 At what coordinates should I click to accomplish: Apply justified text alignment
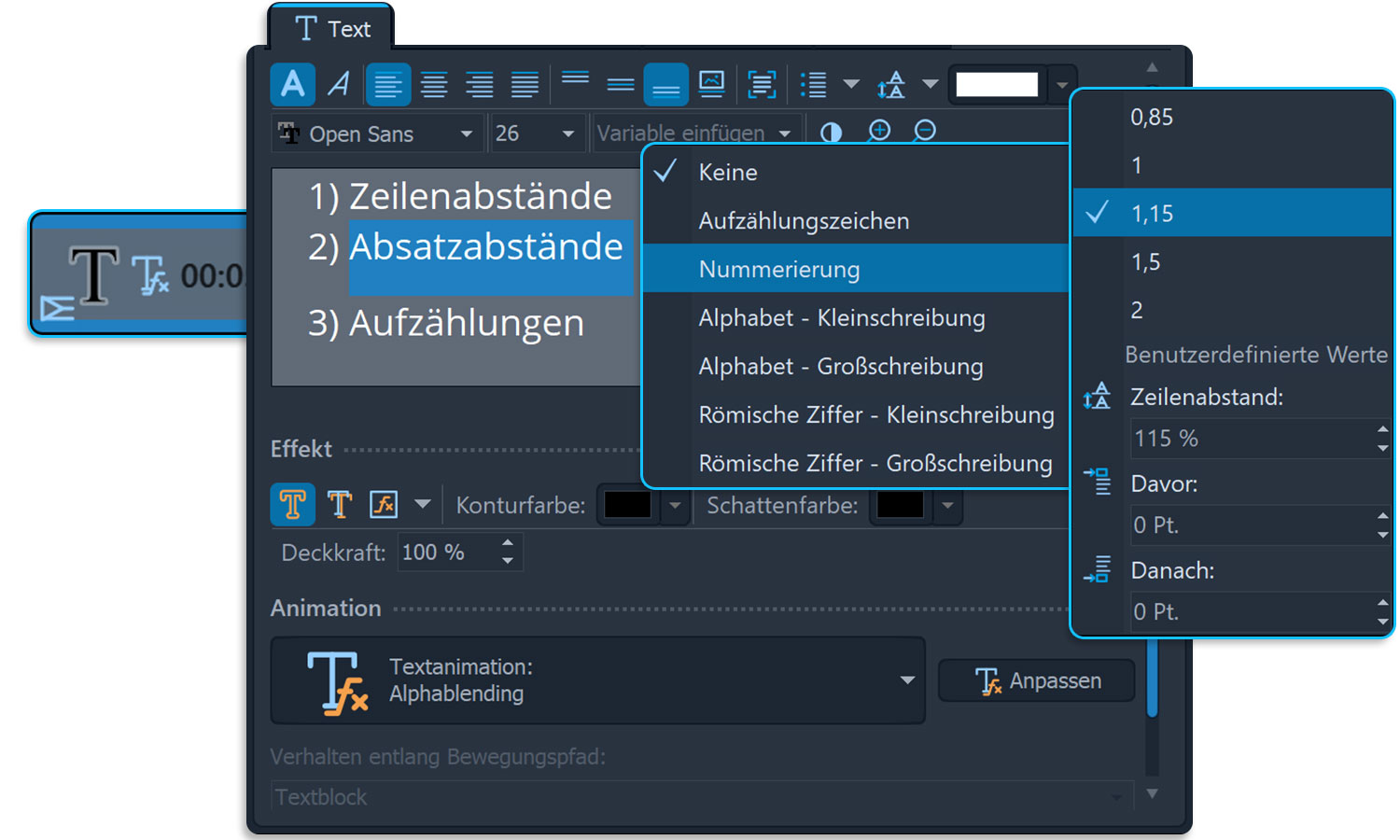525,85
